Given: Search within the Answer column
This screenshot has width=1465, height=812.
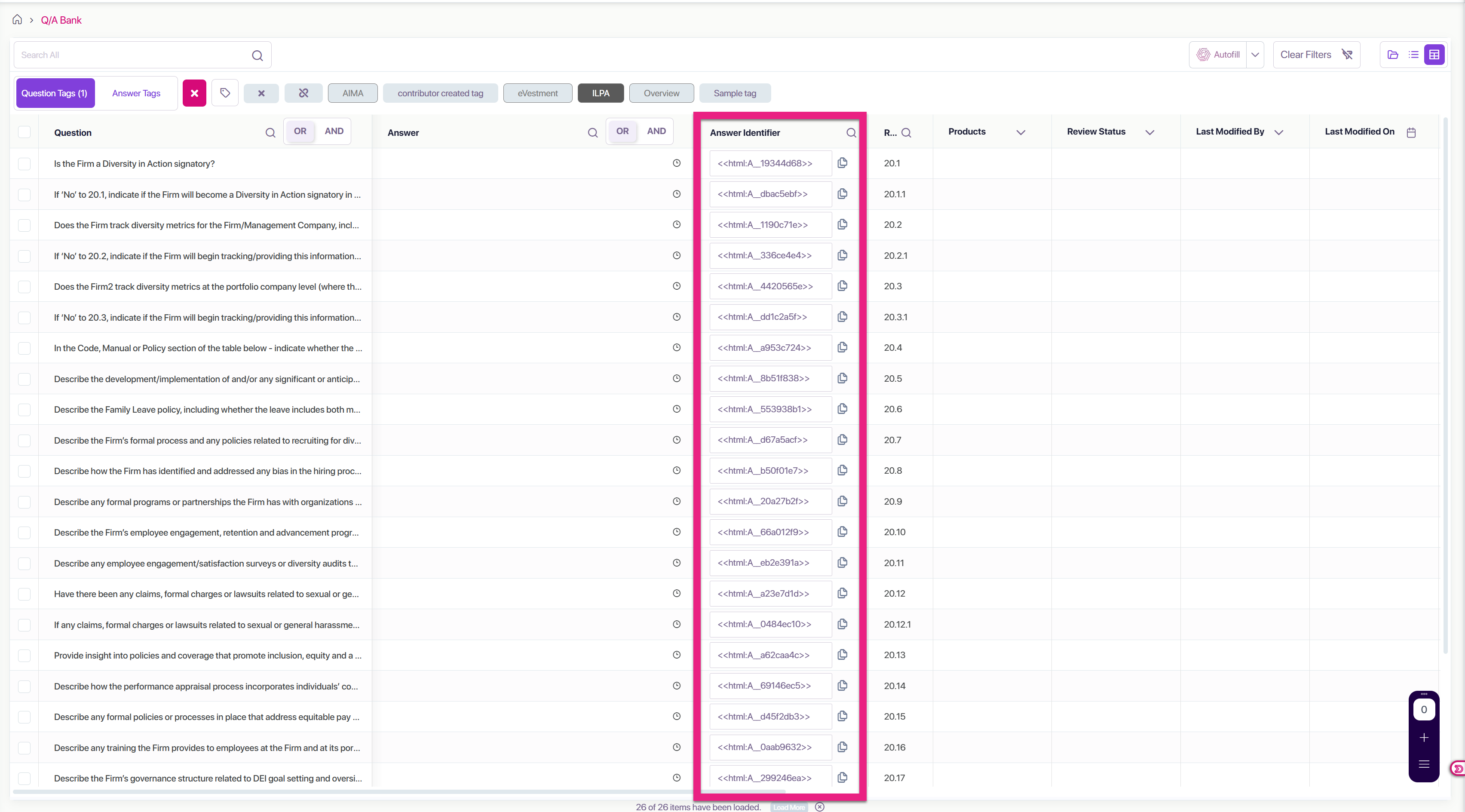Looking at the screenshot, I should pyautogui.click(x=593, y=132).
